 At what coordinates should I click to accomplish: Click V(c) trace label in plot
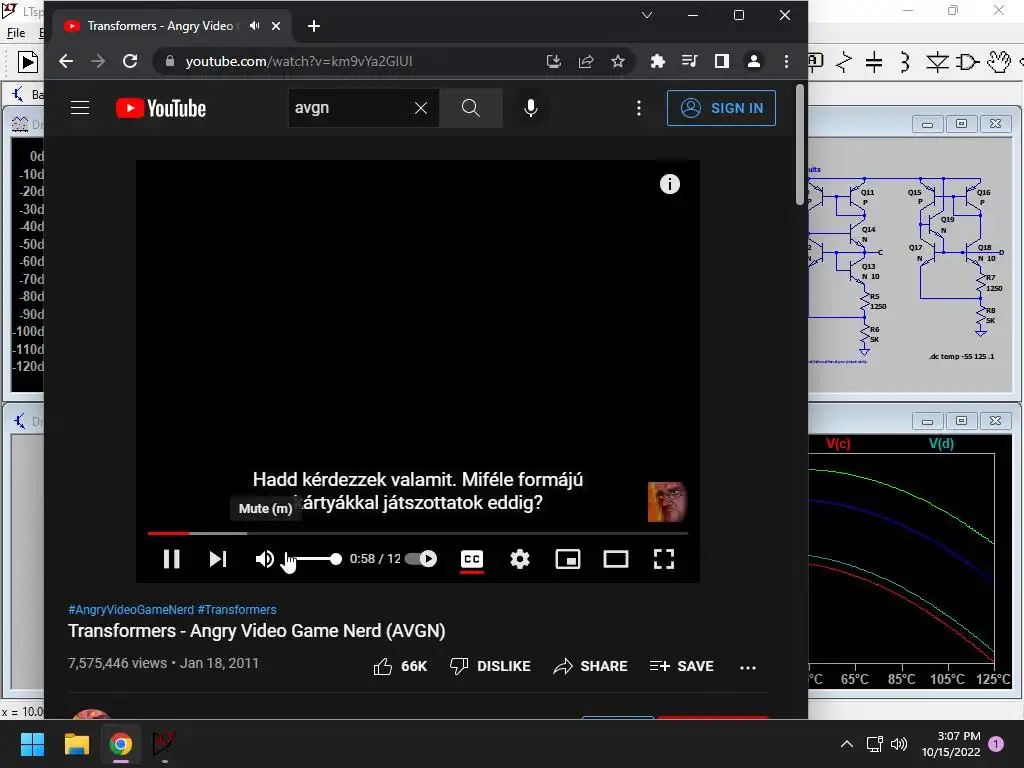pos(839,443)
